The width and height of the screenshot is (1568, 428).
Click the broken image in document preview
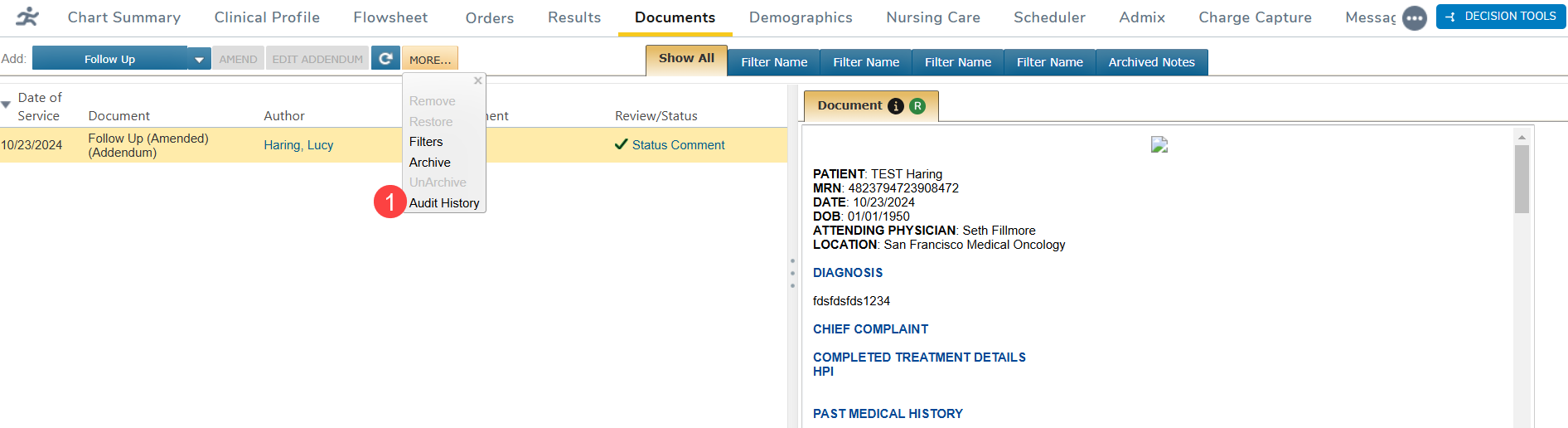click(x=1159, y=145)
